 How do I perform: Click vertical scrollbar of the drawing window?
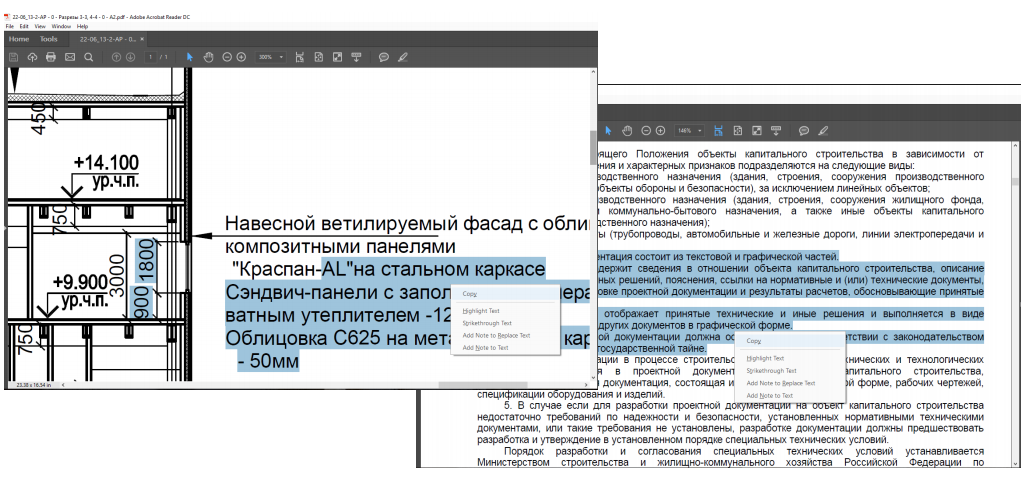click(x=593, y=223)
